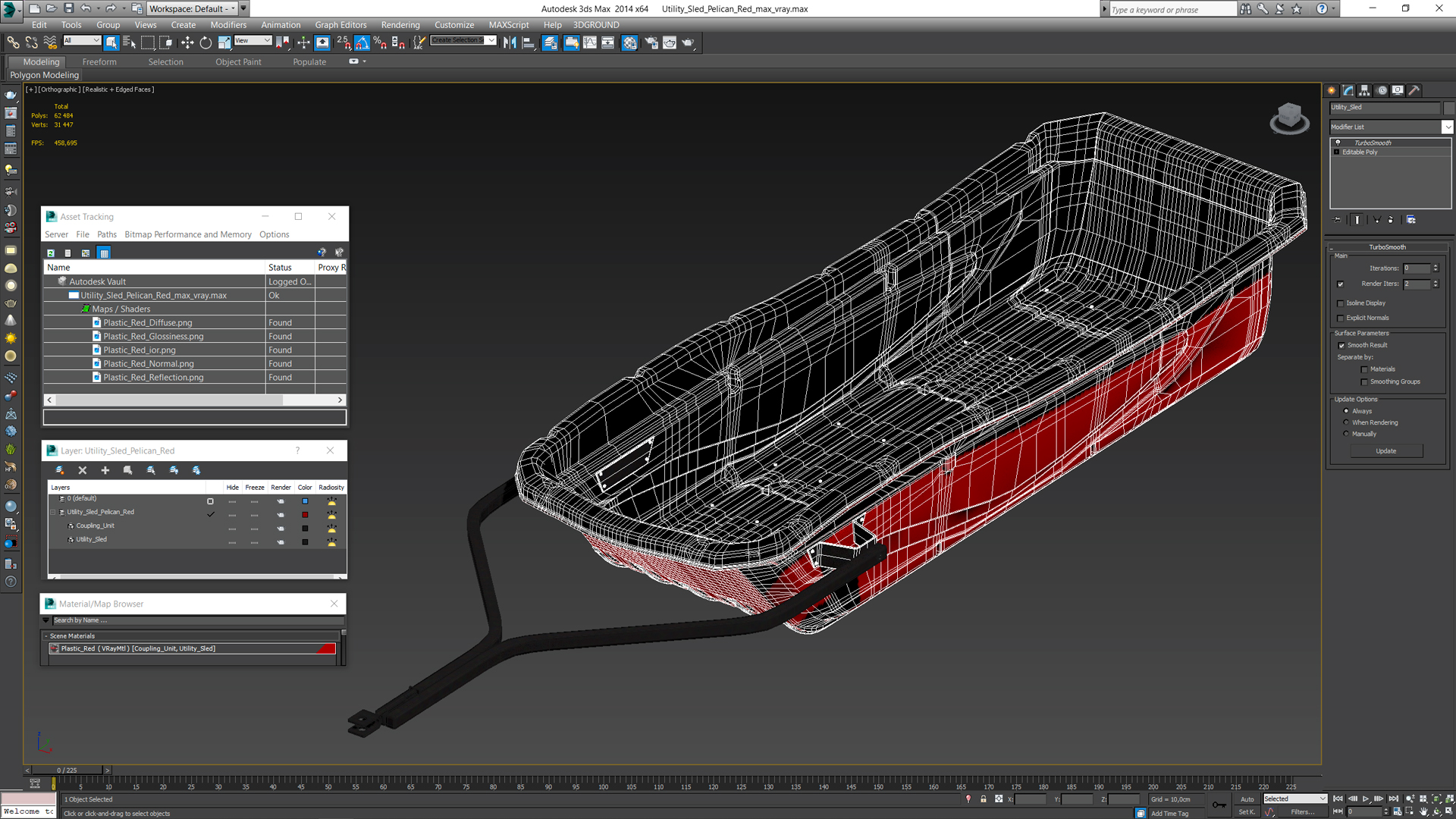The width and height of the screenshot is (1456, 819).
Task: Click the Angle Snap toggle icon
Action: 362,42
